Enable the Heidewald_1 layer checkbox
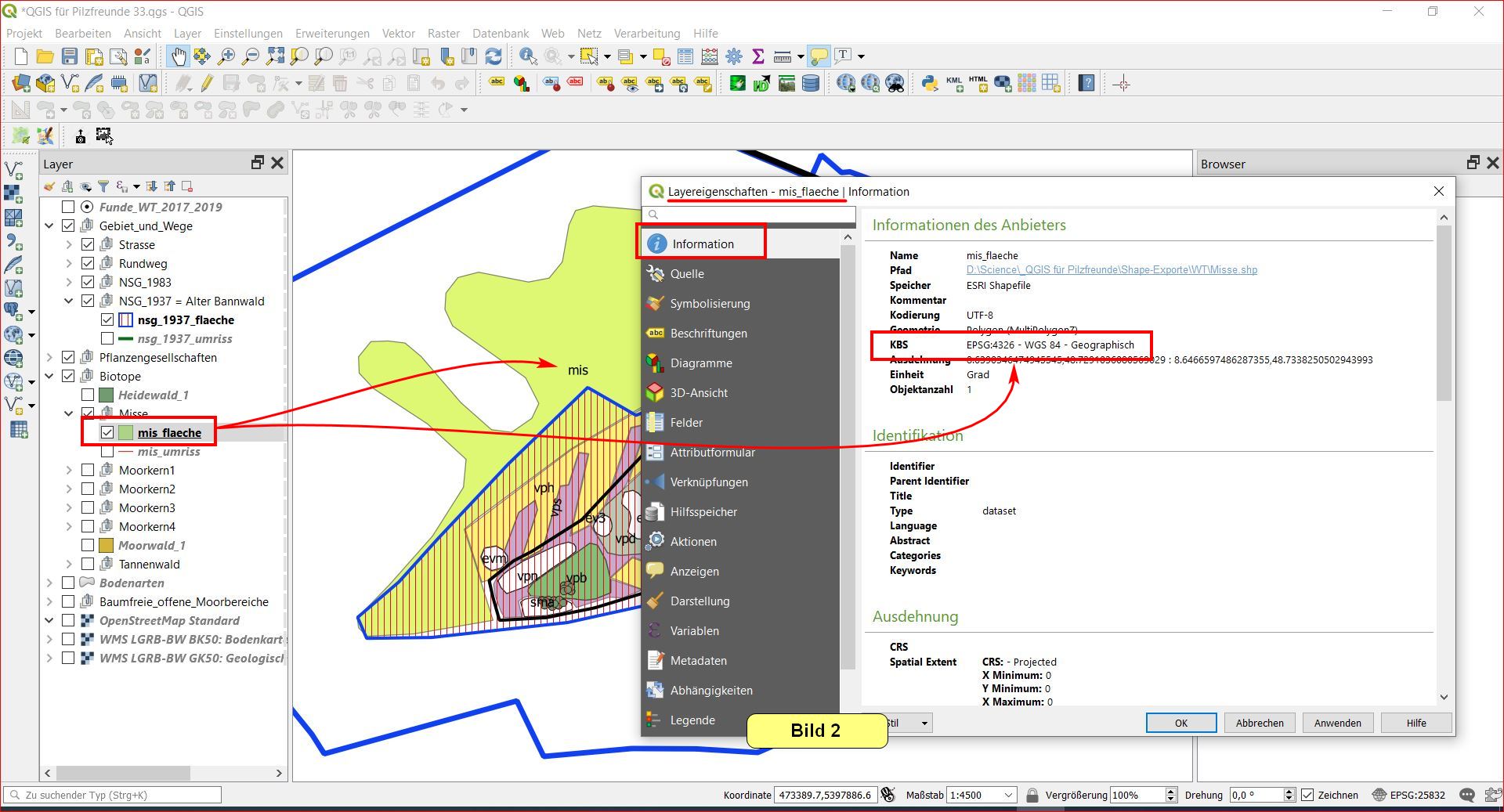Image resolution: width=1504 pixels, height=812 pixels. click(x=88, y=395)
